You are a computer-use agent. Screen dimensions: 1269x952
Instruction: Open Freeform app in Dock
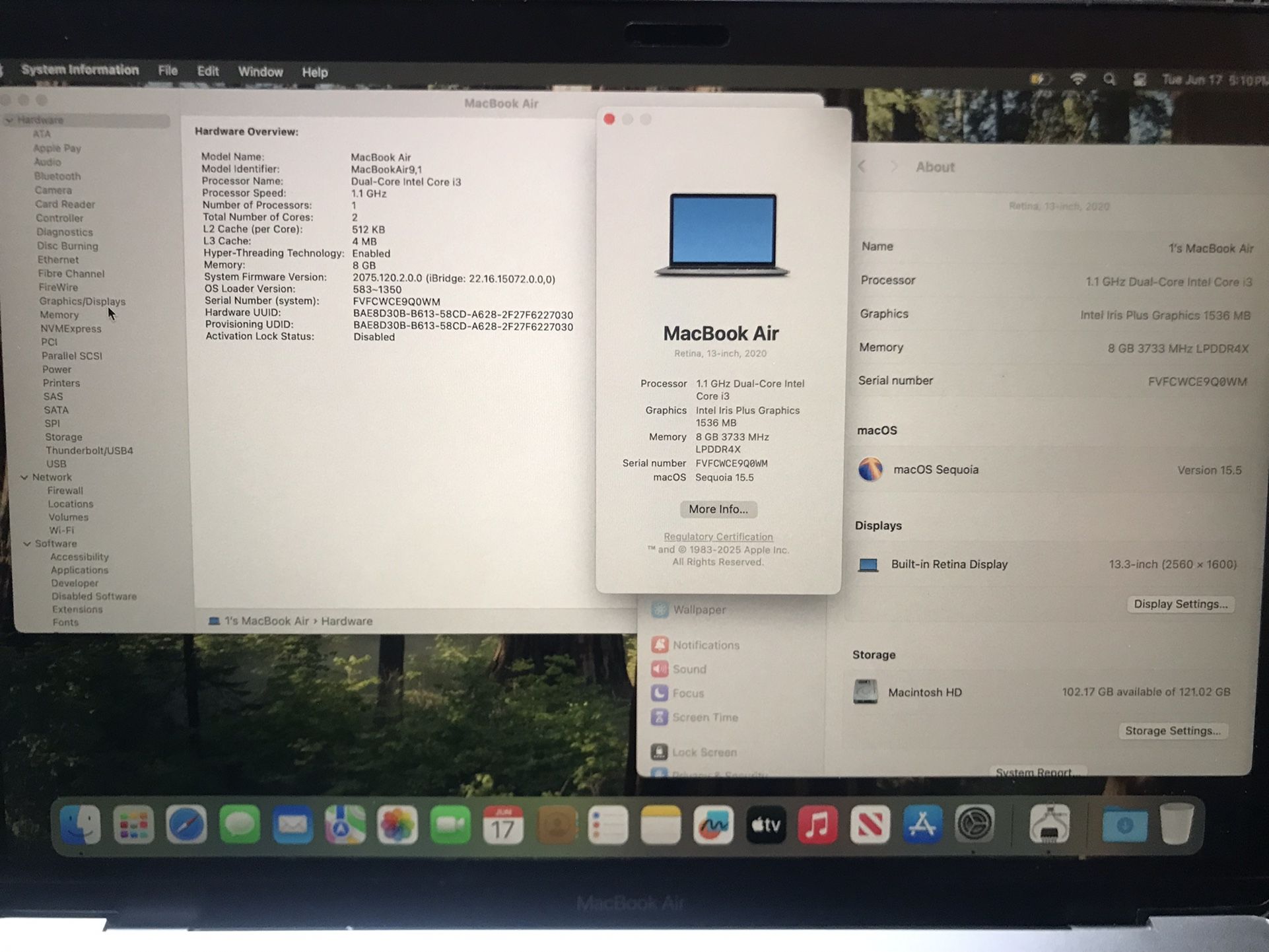point(713,824)
